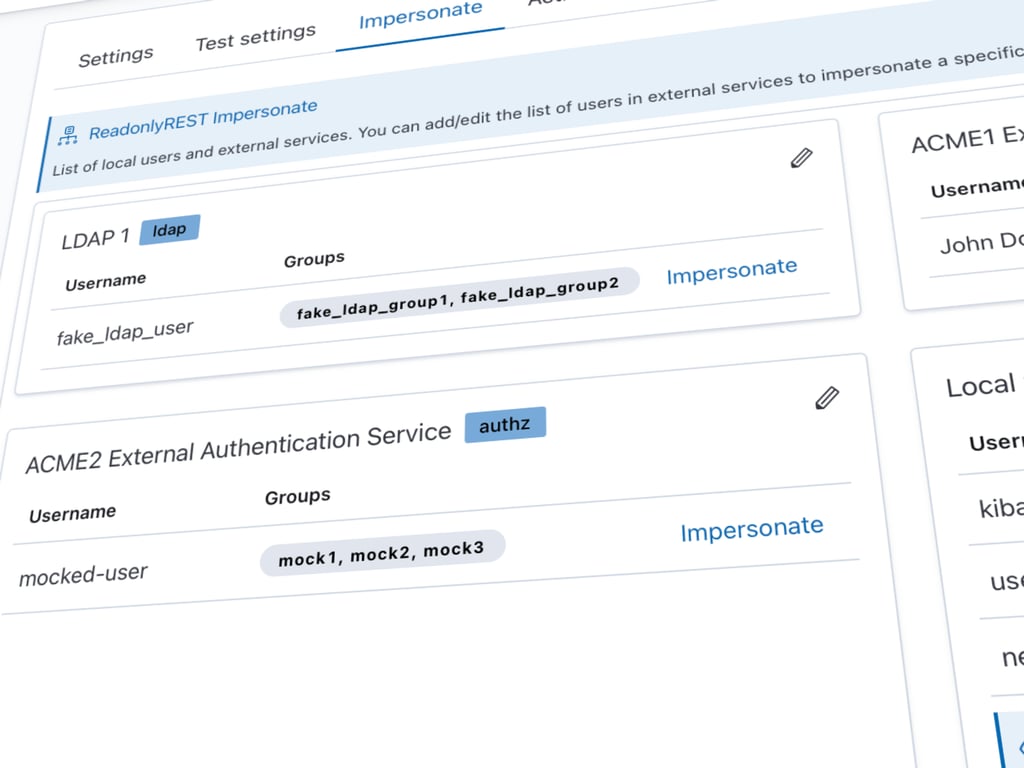1024x768 pixels.
Task: Click the ldap service type badge
Action: pos(169,230)
